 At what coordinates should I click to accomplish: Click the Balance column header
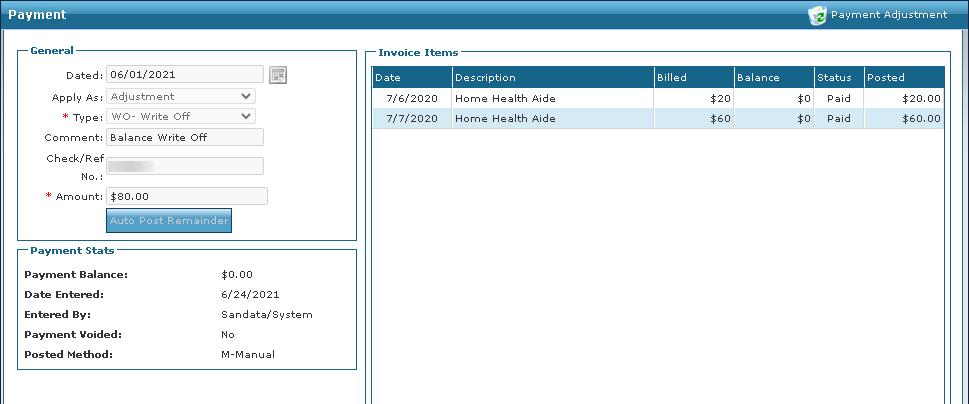pyautogui.click(x=774, y=77)
